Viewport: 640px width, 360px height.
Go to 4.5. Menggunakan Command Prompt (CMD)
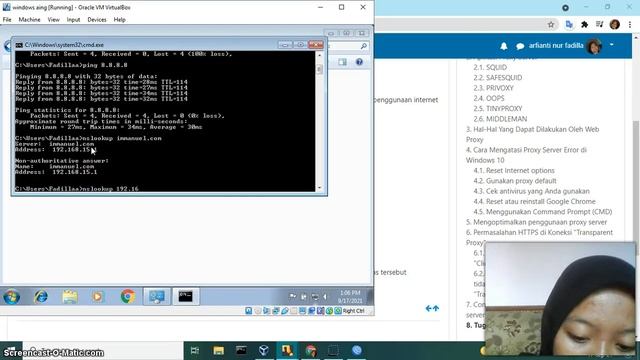(543, 212)
